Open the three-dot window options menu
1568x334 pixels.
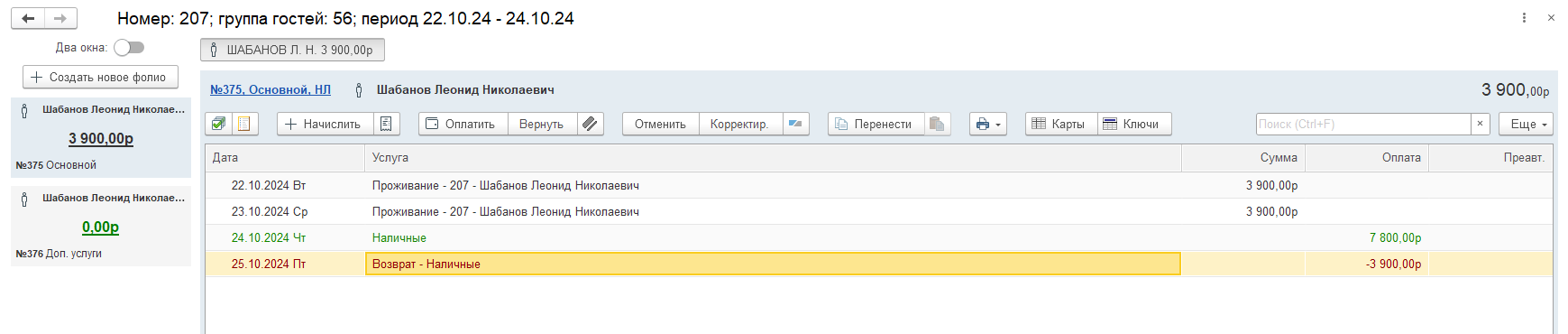coord(1524,18)
